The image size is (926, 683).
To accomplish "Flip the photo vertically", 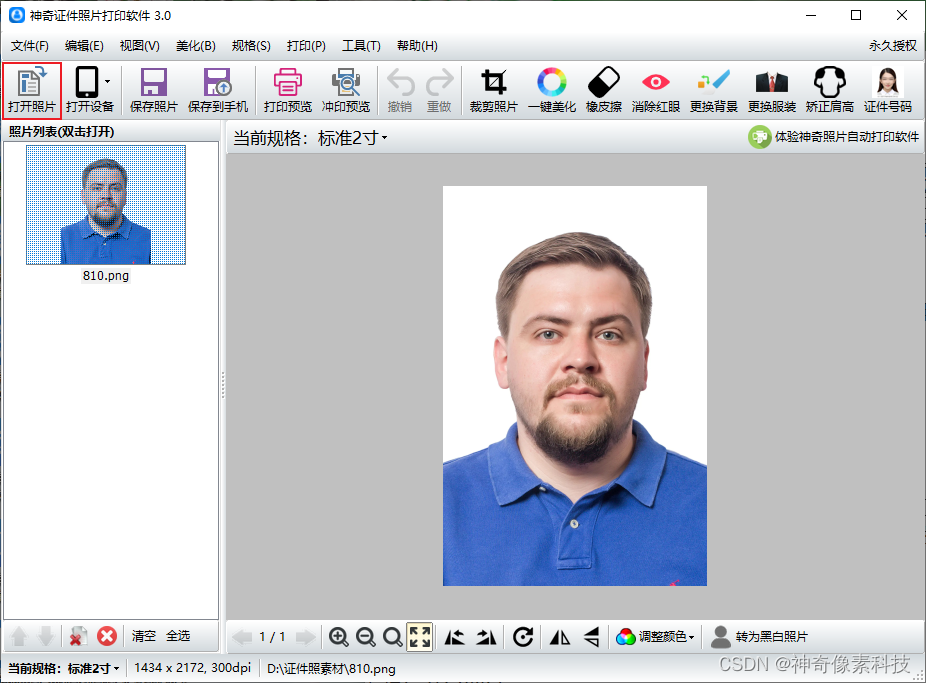I will click(x=592, y=637).
